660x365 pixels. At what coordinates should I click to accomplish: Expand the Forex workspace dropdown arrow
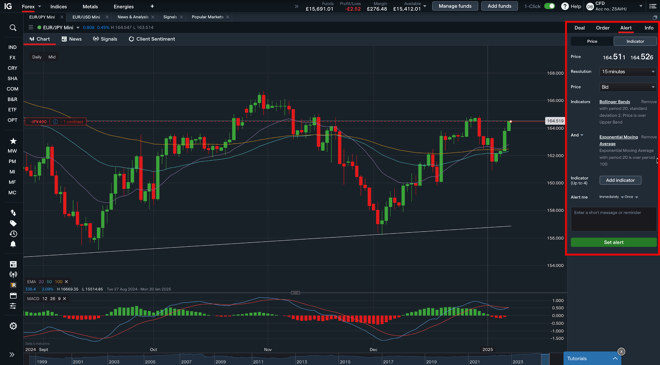click(x=40, y=7)
